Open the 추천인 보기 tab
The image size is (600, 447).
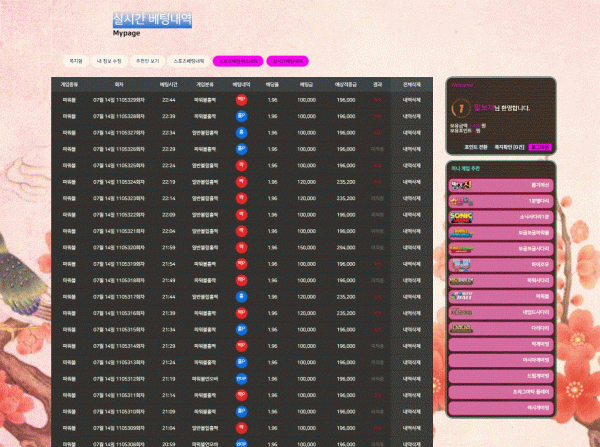147,61
